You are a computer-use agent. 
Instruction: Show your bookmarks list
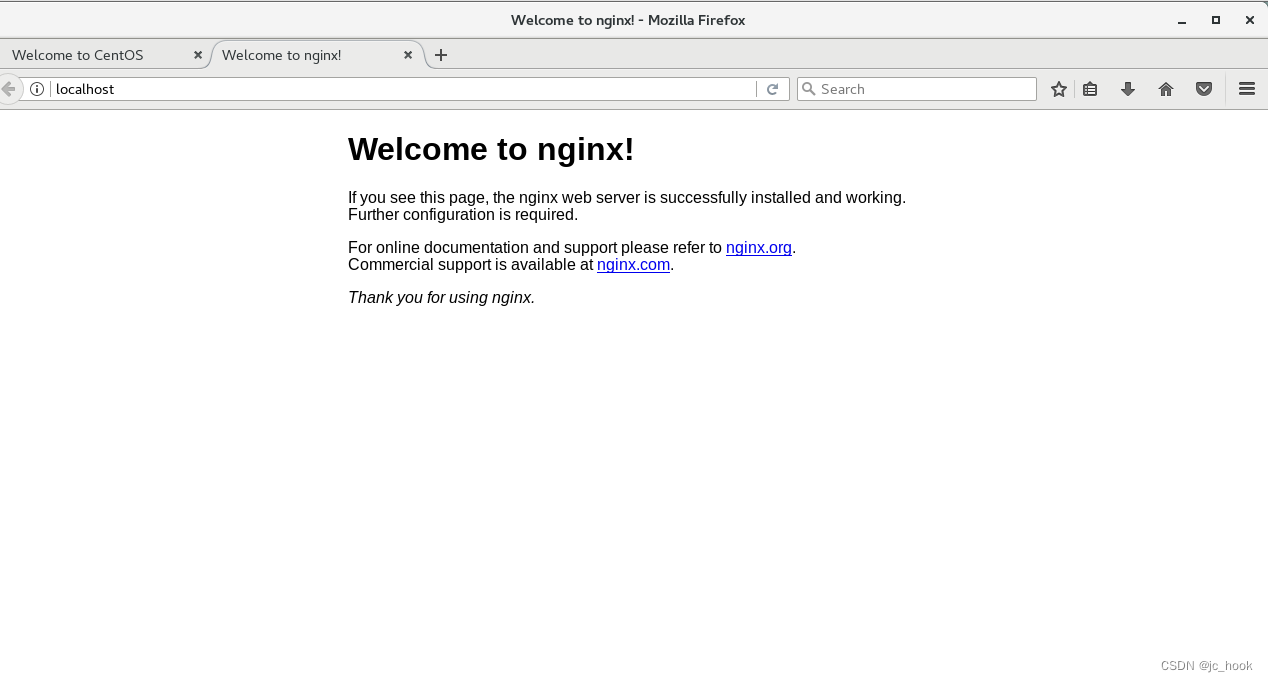point(1090,89)
